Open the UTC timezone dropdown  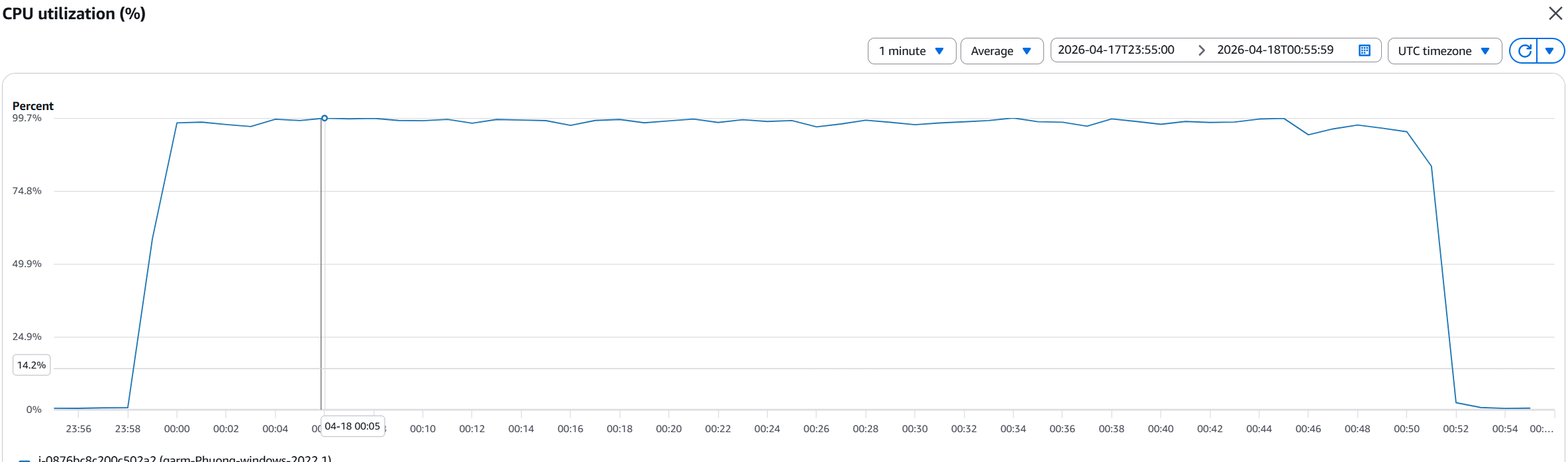(x=1443, y=51)
